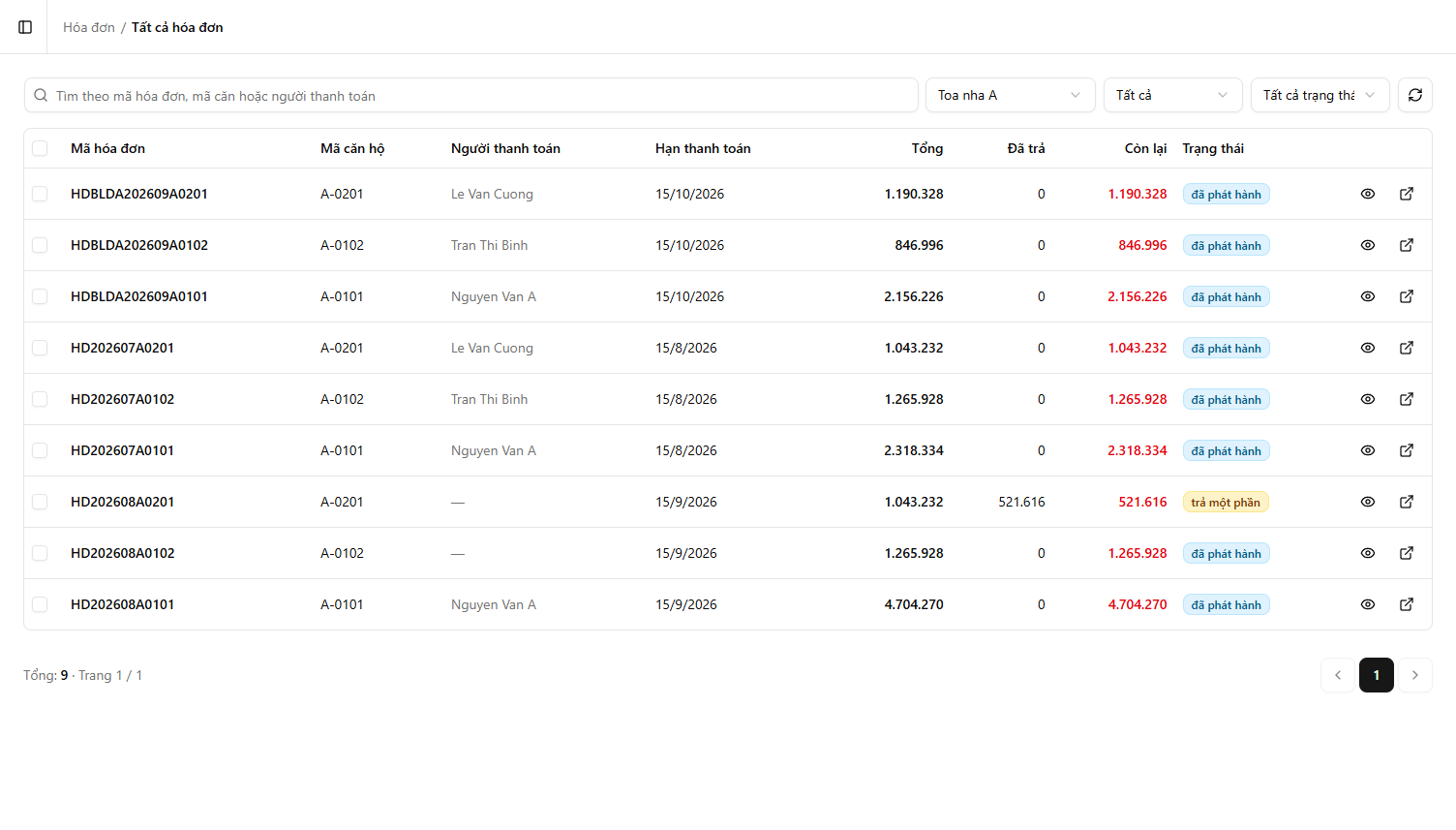
Task: Click the Trạng thái column header
Action: (1213, 148)
